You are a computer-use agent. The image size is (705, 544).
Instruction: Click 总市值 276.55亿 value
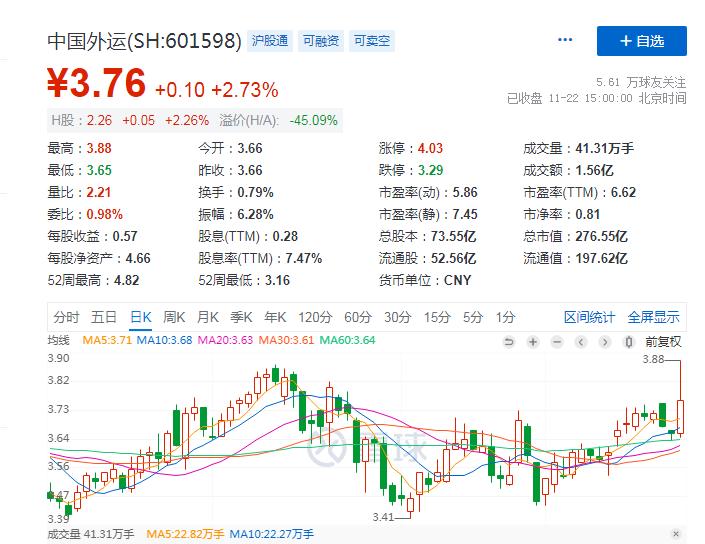tap(602, 236)
